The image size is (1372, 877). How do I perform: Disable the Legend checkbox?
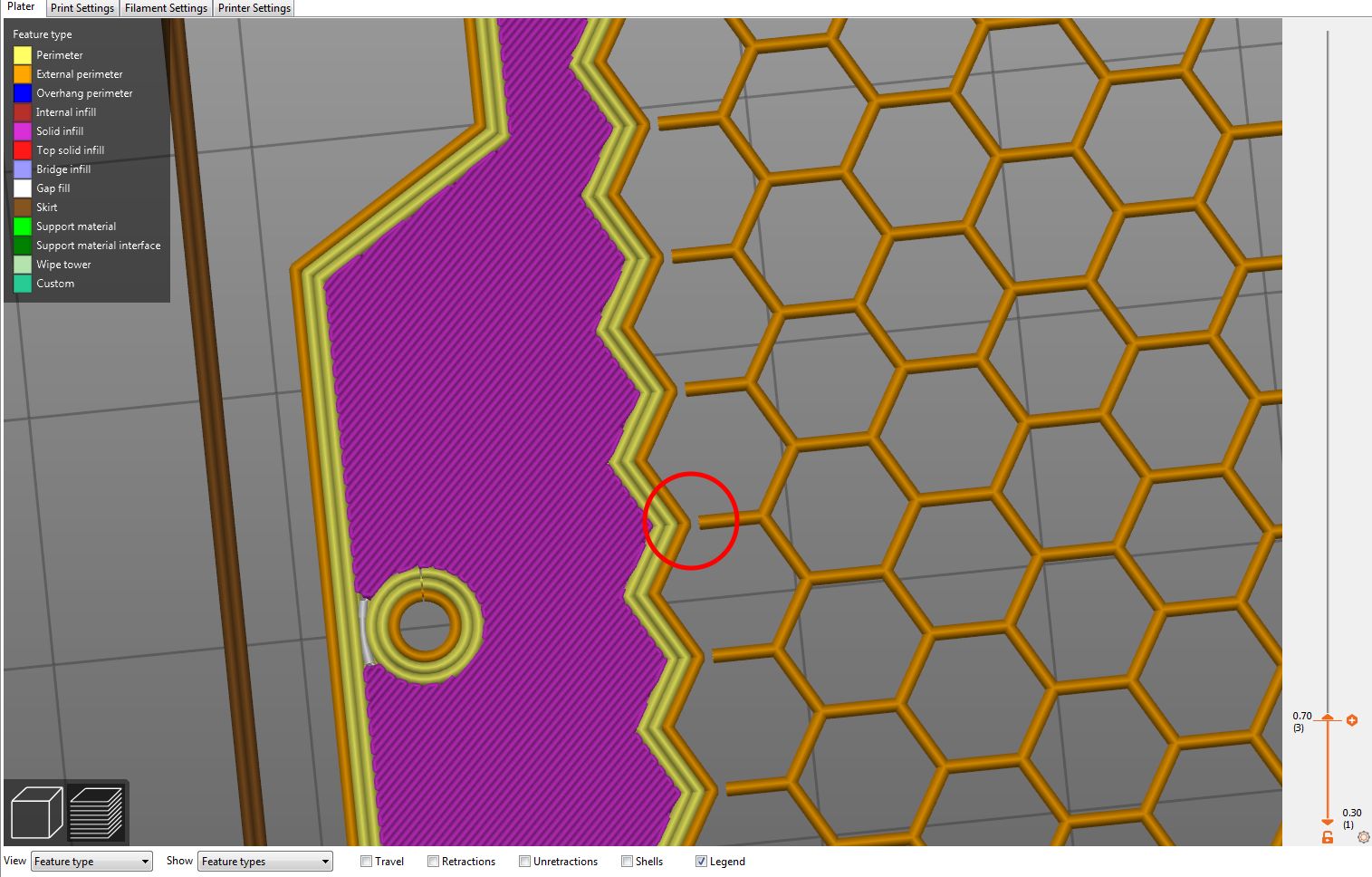[x=701, y=861]
